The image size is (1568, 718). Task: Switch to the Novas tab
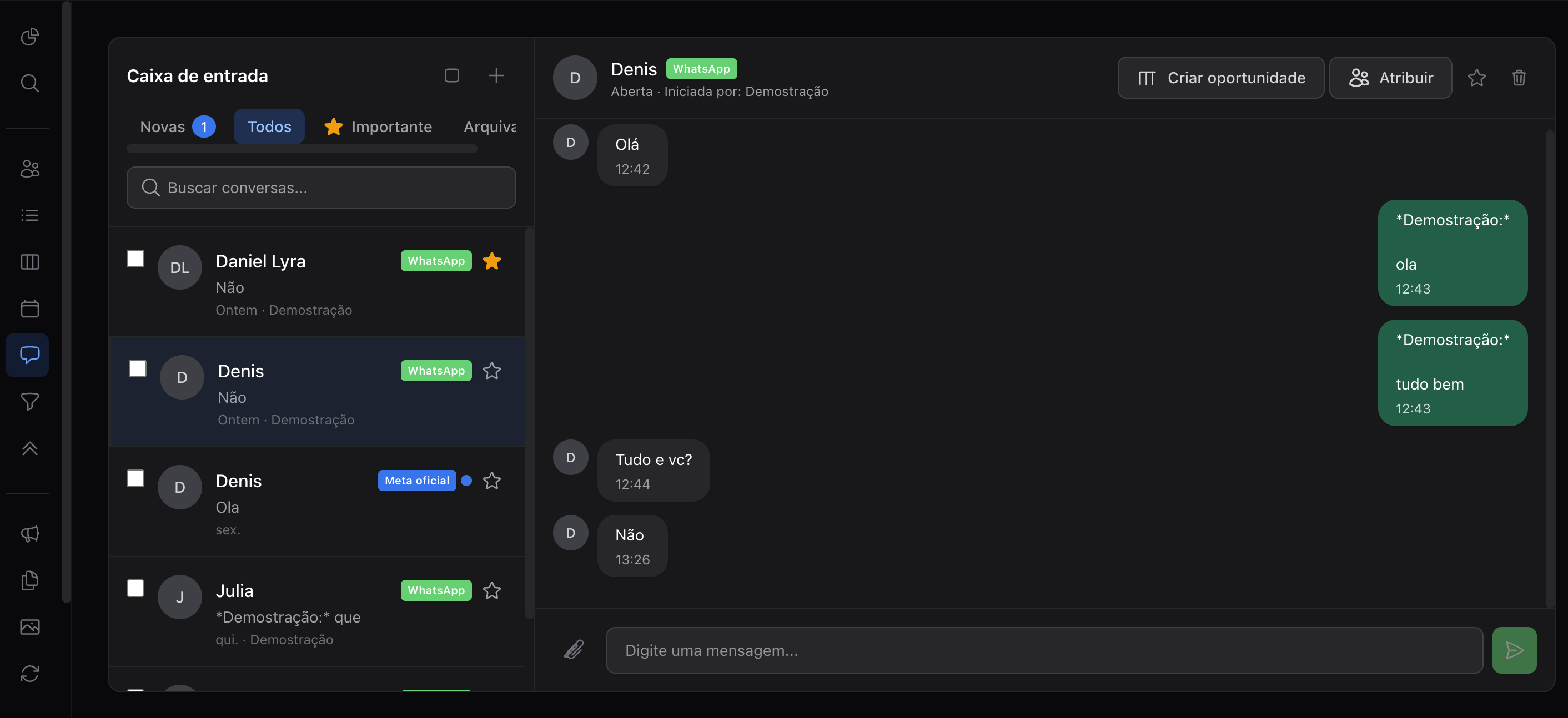pos(177,127)
